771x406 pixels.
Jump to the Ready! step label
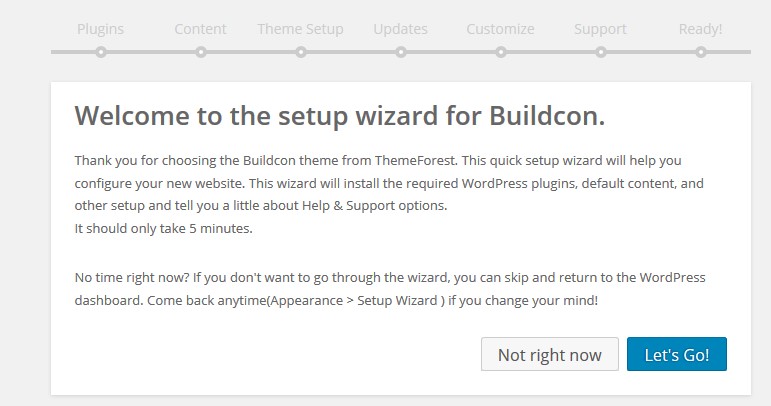click(x=700, y=29)
